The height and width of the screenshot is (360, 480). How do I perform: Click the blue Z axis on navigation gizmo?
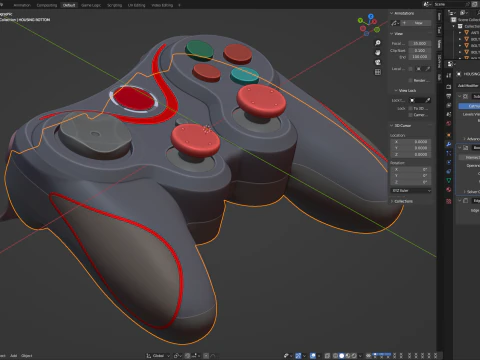click(x=371, y=16)
